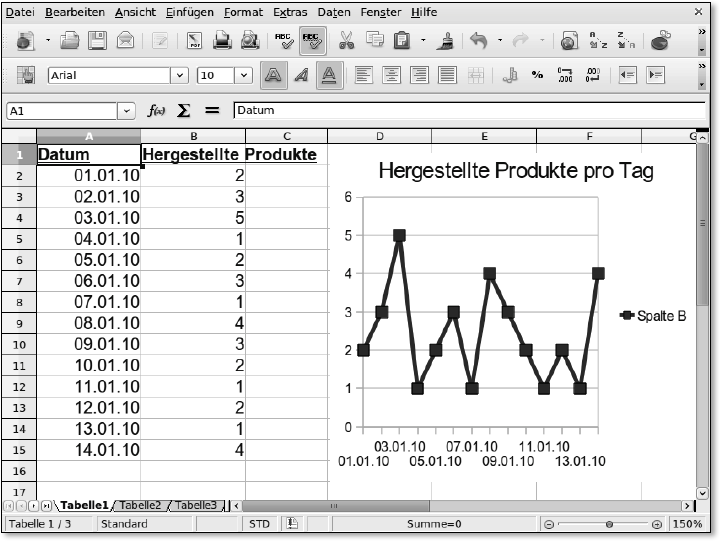721x541 pixels.
Task: Click the Sort Ascending icon
Action: click(x=598, y=41)
